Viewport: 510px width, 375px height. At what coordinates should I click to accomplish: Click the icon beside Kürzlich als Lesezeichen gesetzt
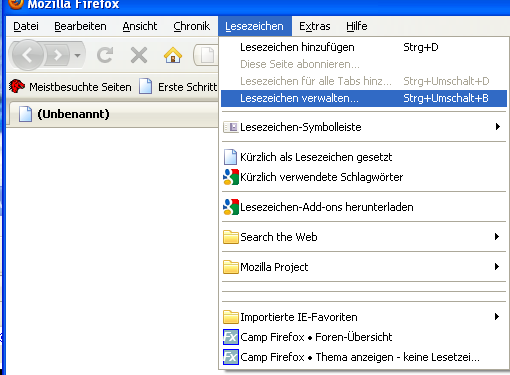[x=230, y=157]
